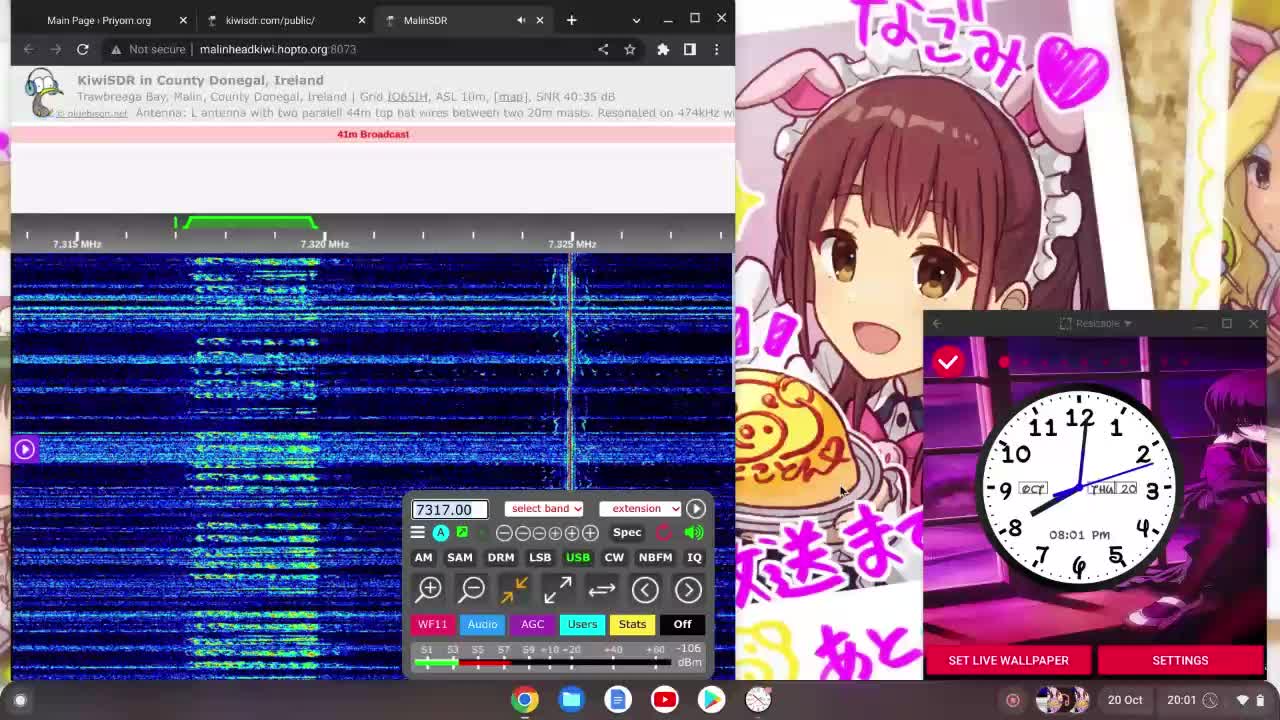Page the waterfall right with circled chevron
Viewport: 1280px width, 720px height.
coord(688,590)
